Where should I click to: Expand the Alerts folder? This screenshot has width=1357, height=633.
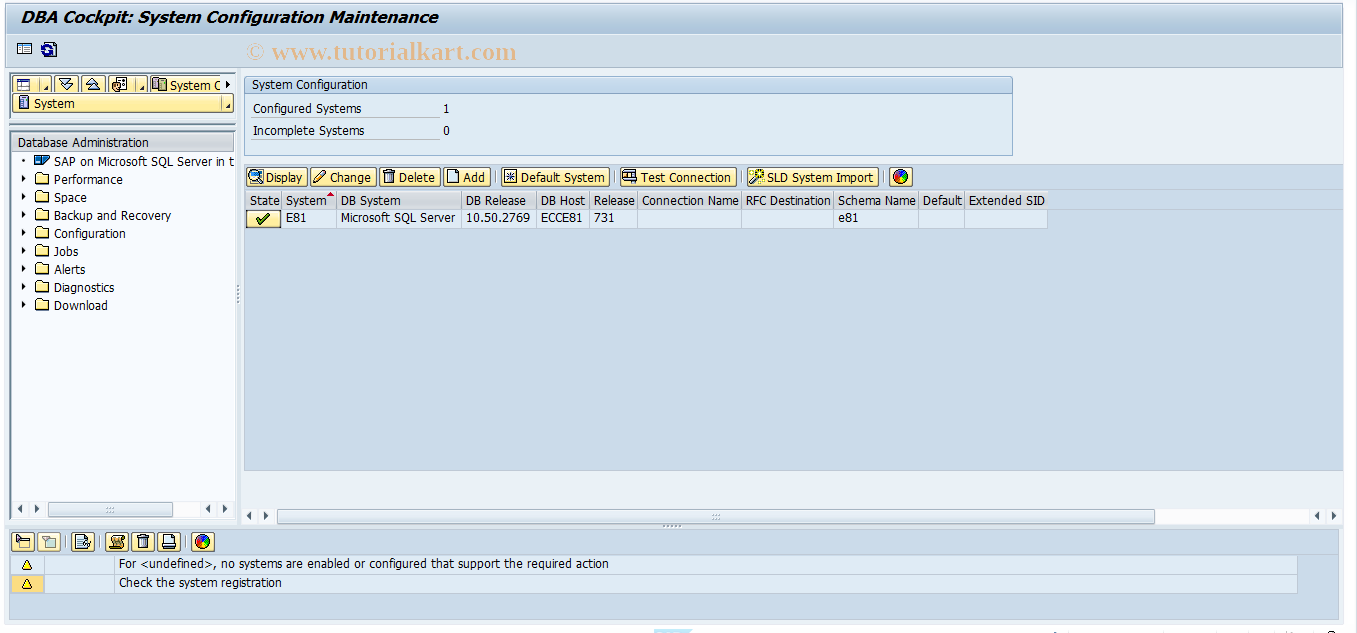pyautogui.click(x=24, y=269)
